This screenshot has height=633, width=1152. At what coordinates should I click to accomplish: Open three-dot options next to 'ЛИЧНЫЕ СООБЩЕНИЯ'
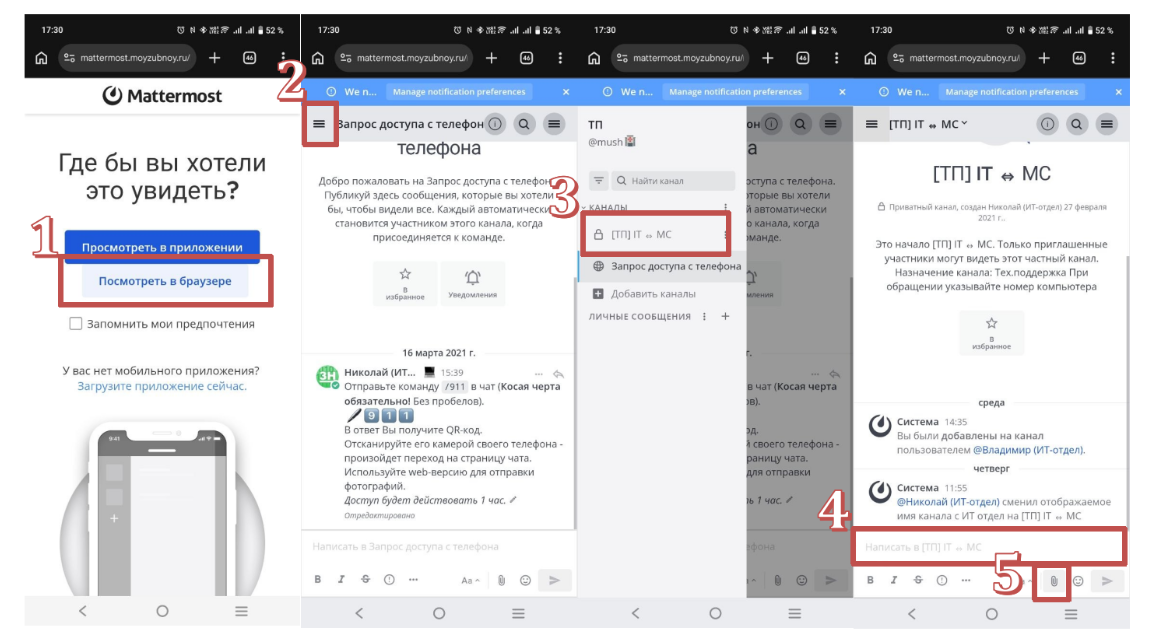(704, 316)
